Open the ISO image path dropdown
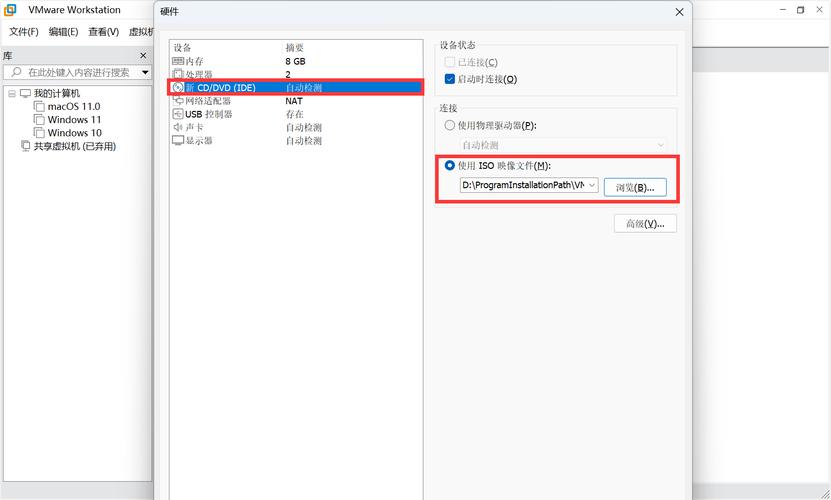 point(593,185)
